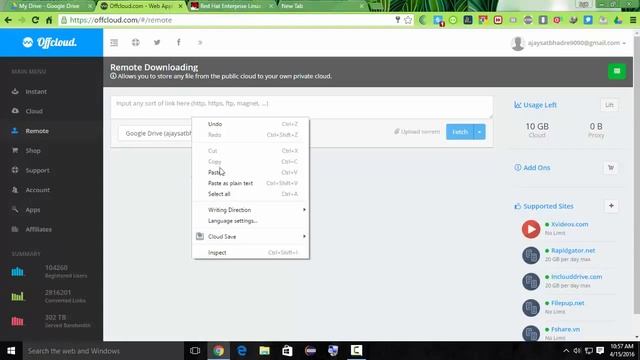640x360 pixels.
Task: Expand the top bar more arrow
Action: pyautogui.click(x=200, y=42)
